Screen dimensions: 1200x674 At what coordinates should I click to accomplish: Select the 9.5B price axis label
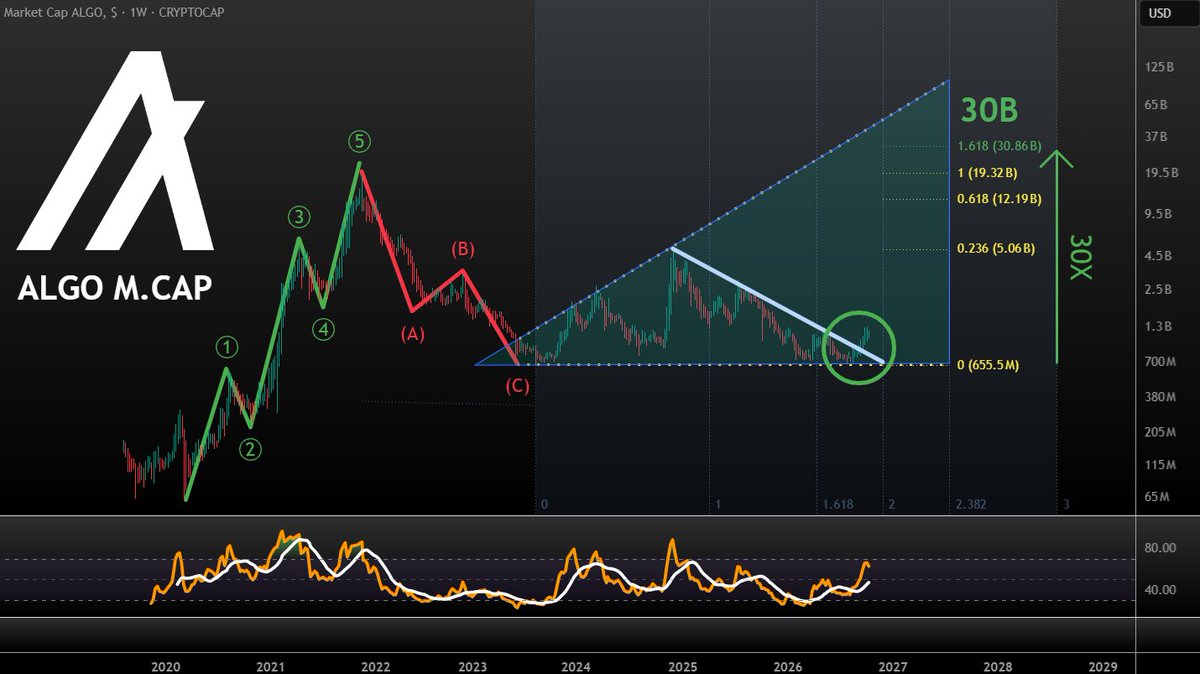(1158, 214)
